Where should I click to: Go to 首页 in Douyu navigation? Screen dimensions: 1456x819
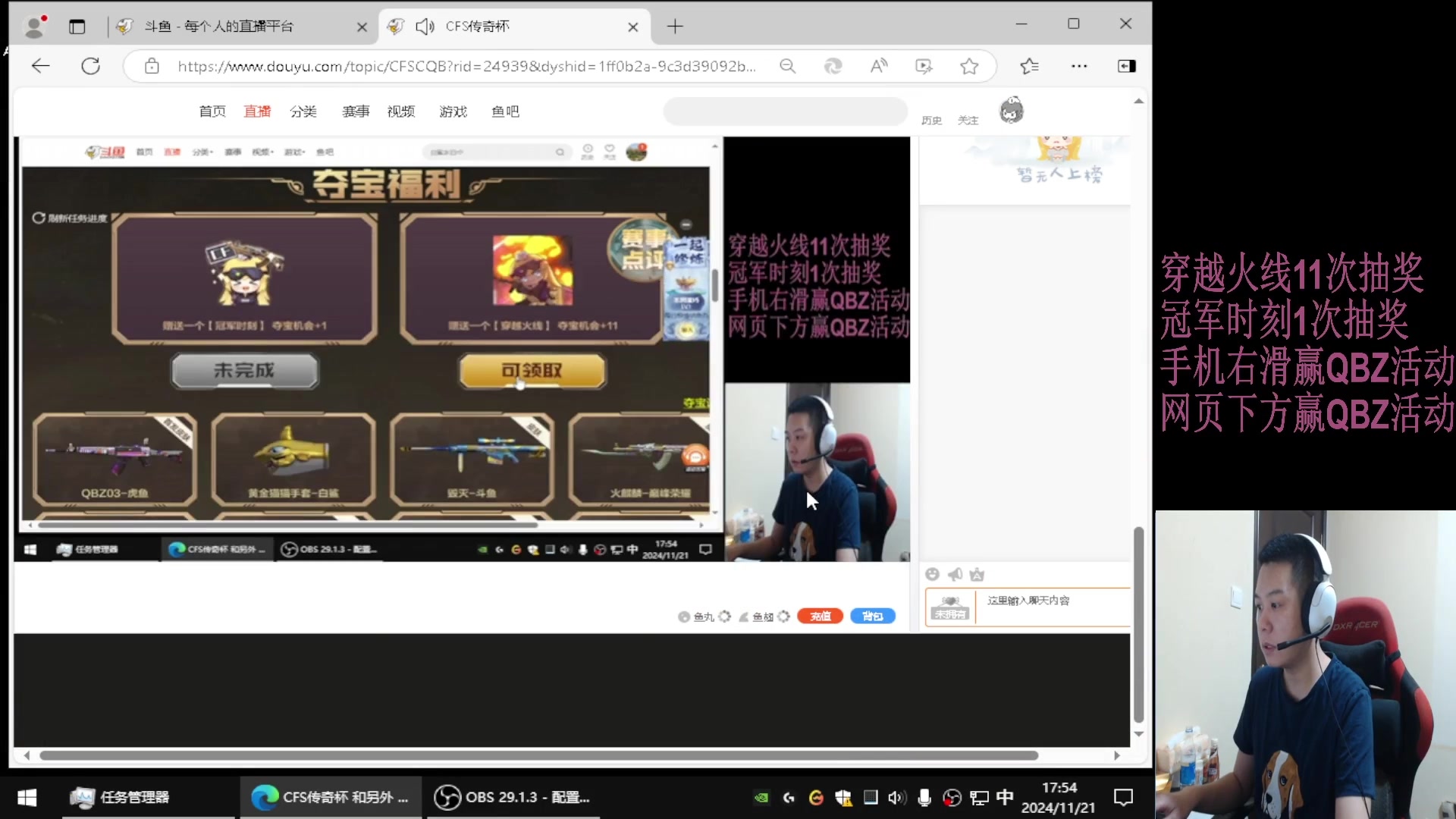pos(212,111)
